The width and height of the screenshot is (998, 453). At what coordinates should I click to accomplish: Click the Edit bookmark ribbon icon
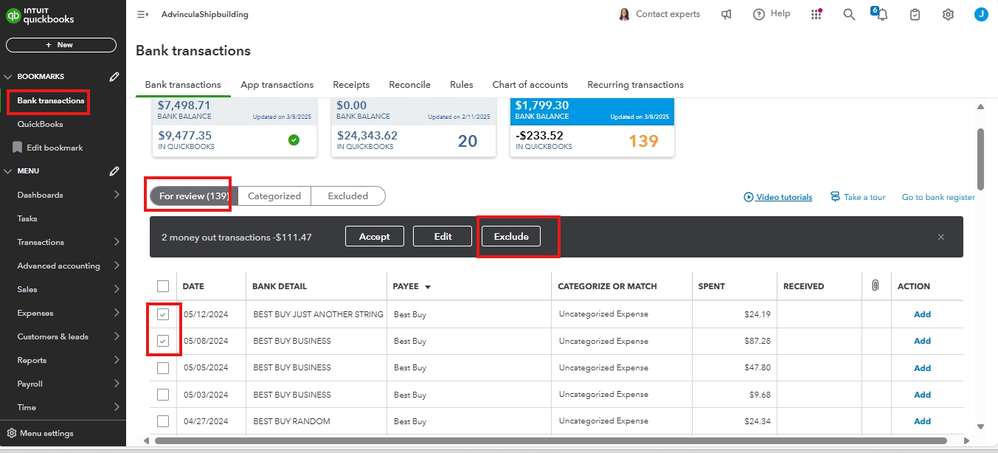[x=17, y=148]
